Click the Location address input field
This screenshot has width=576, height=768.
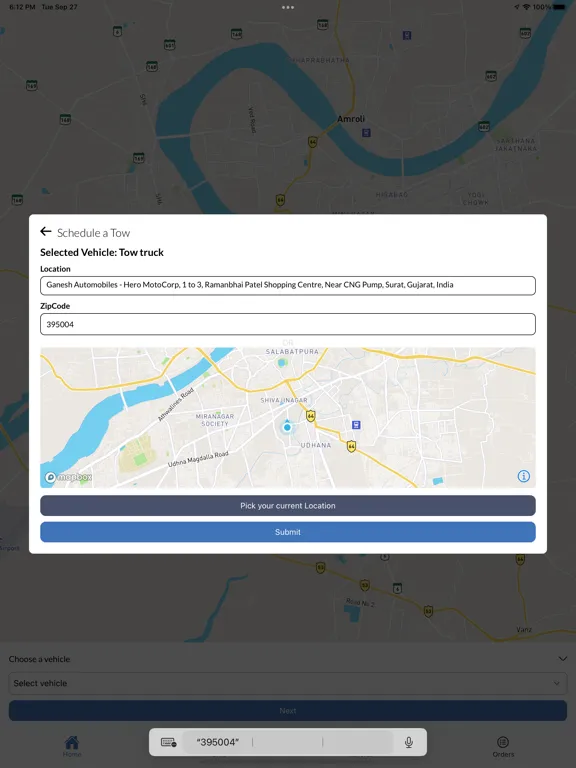(x=288, y=285)
